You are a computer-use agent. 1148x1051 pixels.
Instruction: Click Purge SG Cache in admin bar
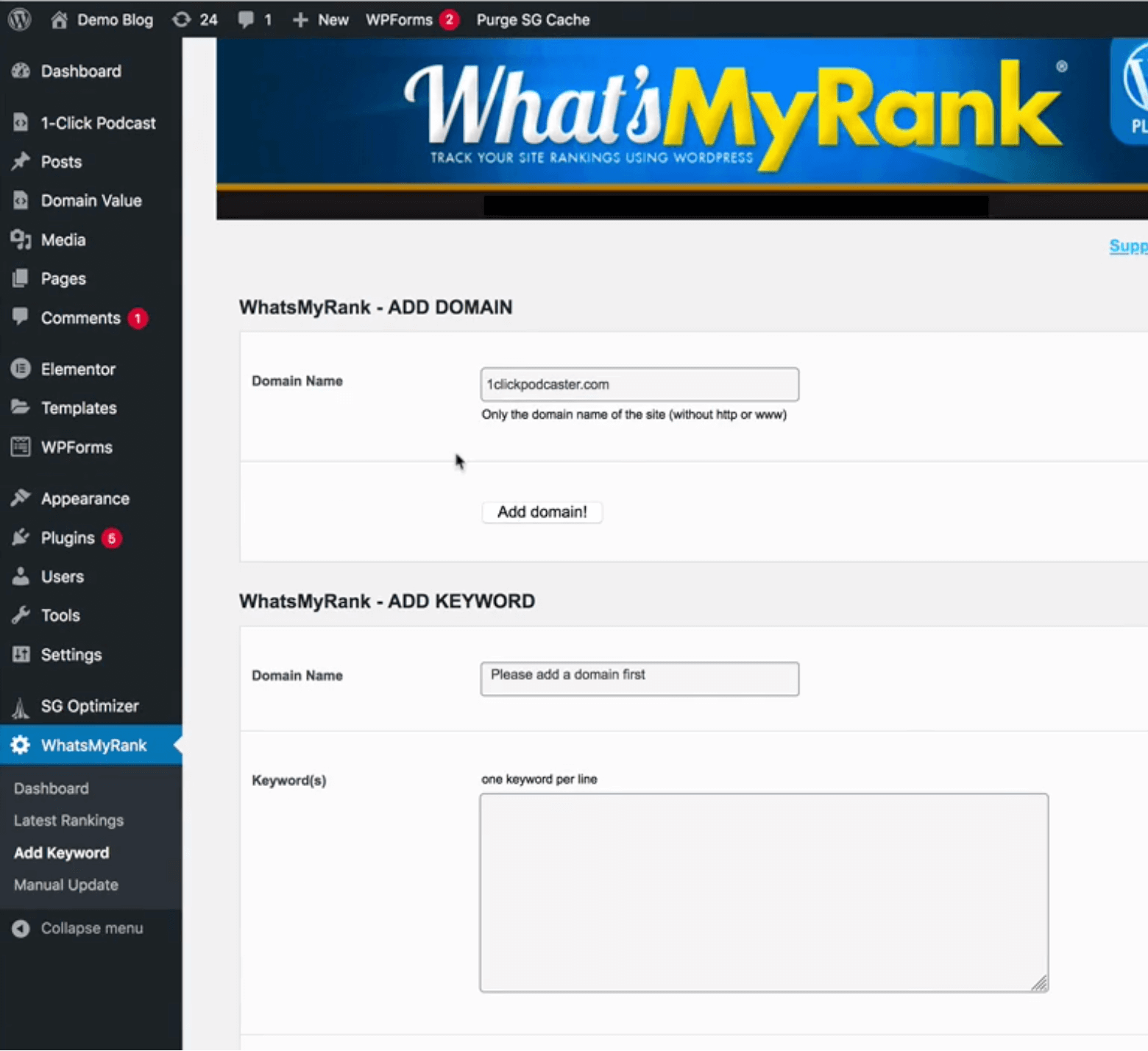533,20
